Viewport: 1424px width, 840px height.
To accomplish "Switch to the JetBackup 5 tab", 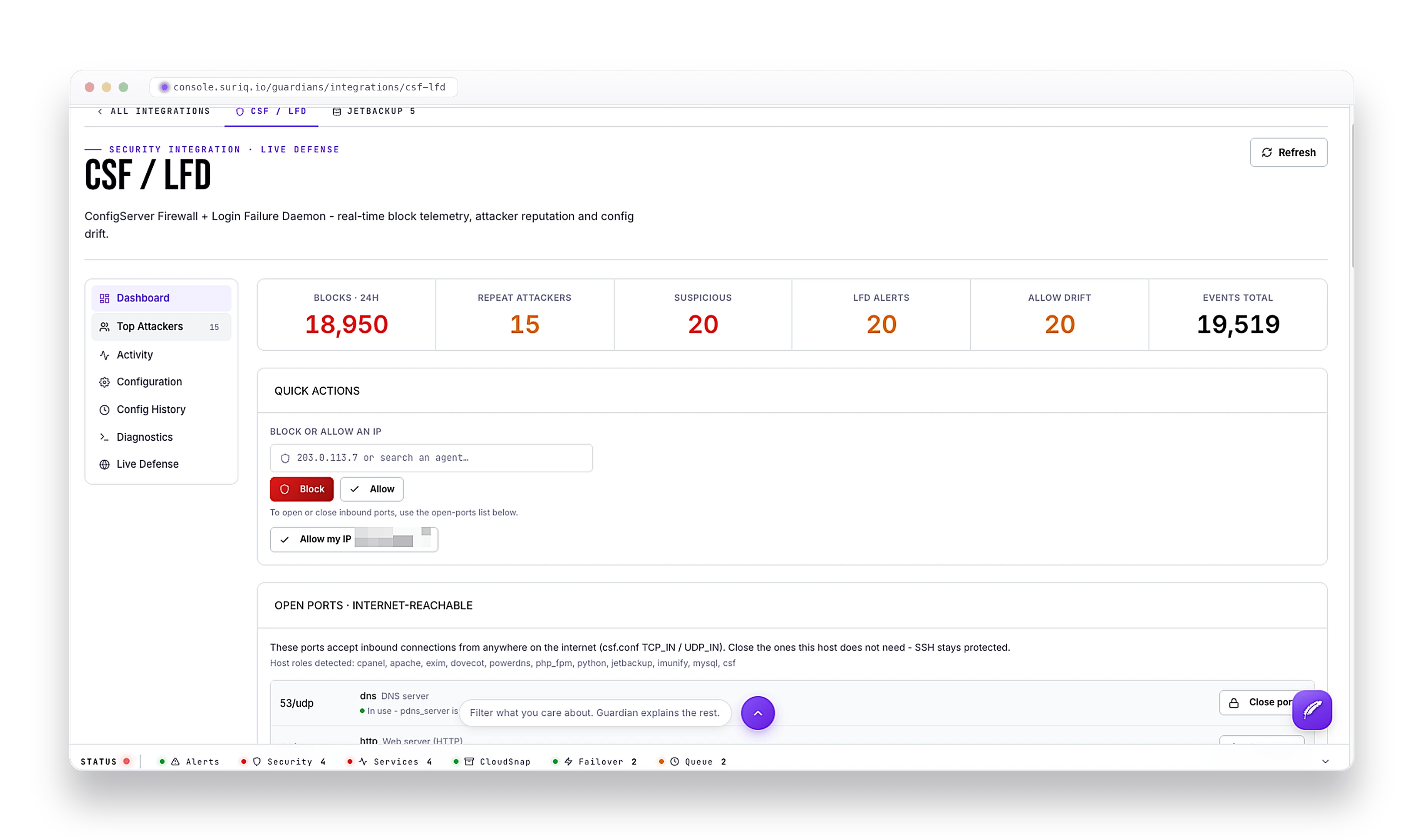I will [374, 112].
